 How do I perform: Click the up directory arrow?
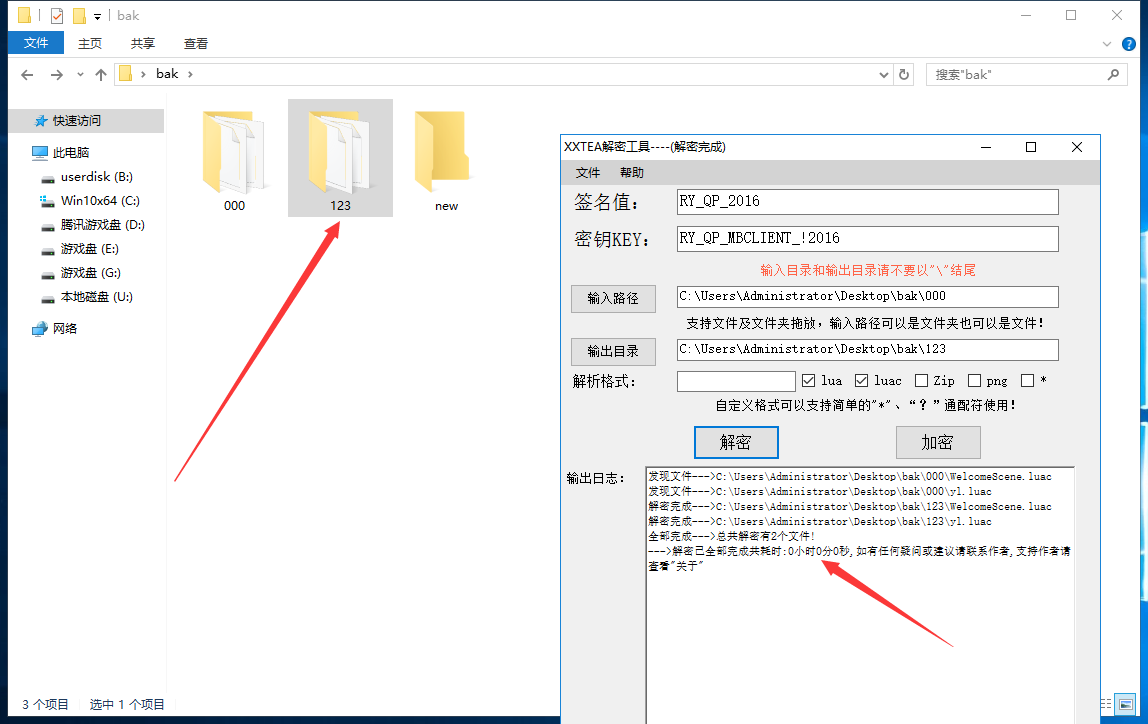pos(100,75)
